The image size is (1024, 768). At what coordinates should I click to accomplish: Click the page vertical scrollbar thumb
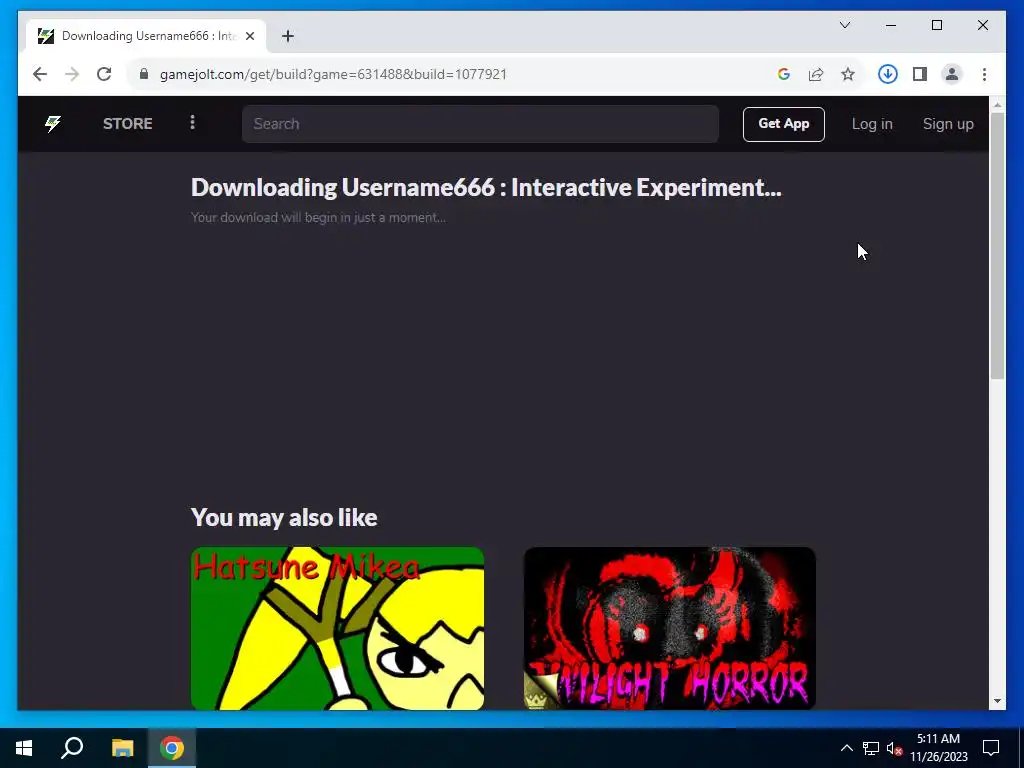[997, 246]
